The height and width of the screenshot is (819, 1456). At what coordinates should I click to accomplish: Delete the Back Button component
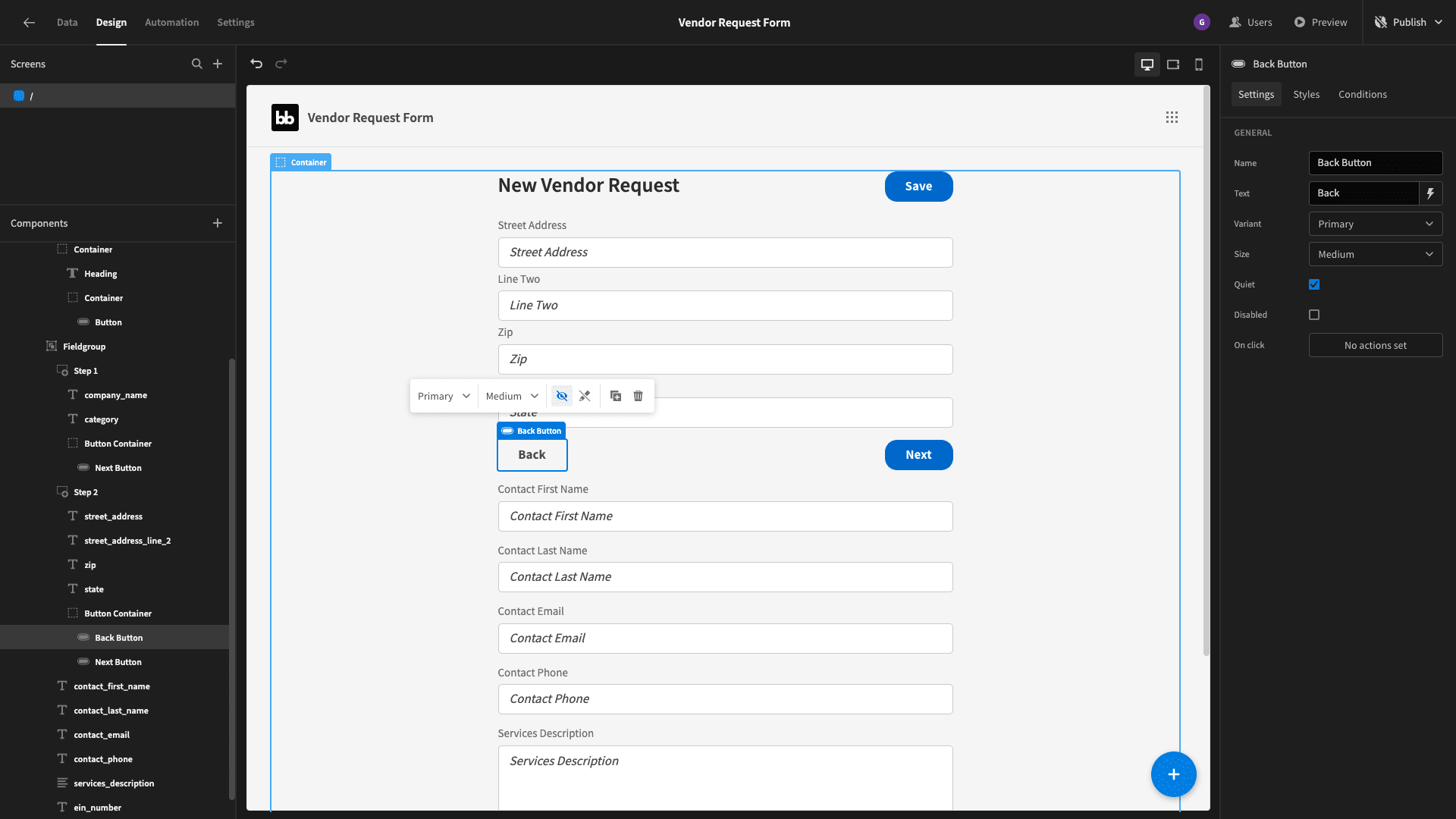pyautogui.click(x=639, y=396)
